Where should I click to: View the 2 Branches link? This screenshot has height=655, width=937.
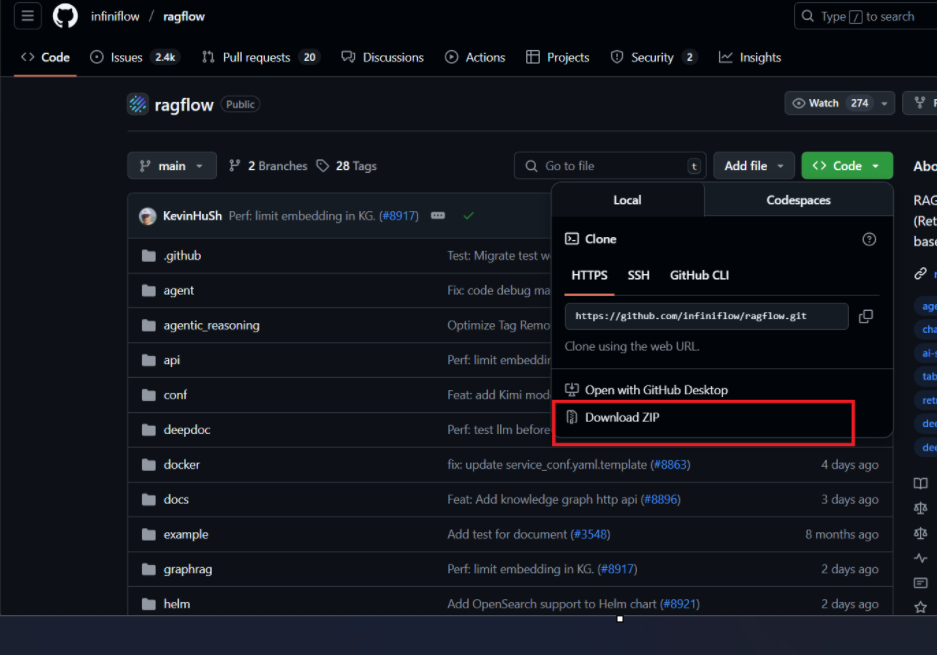268,166
